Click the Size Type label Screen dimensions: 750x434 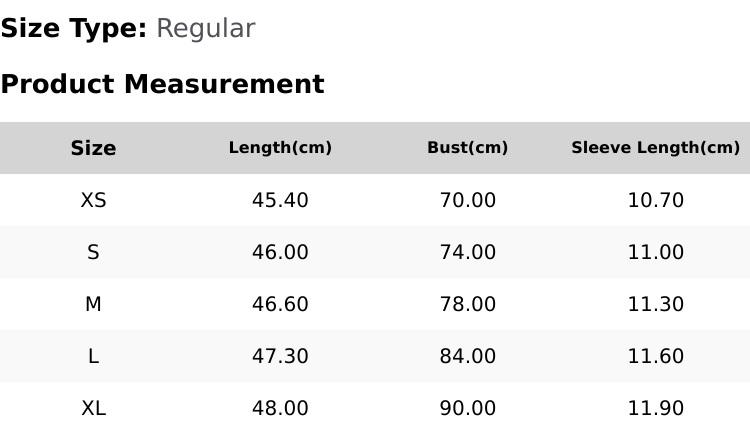click(74, 29)
